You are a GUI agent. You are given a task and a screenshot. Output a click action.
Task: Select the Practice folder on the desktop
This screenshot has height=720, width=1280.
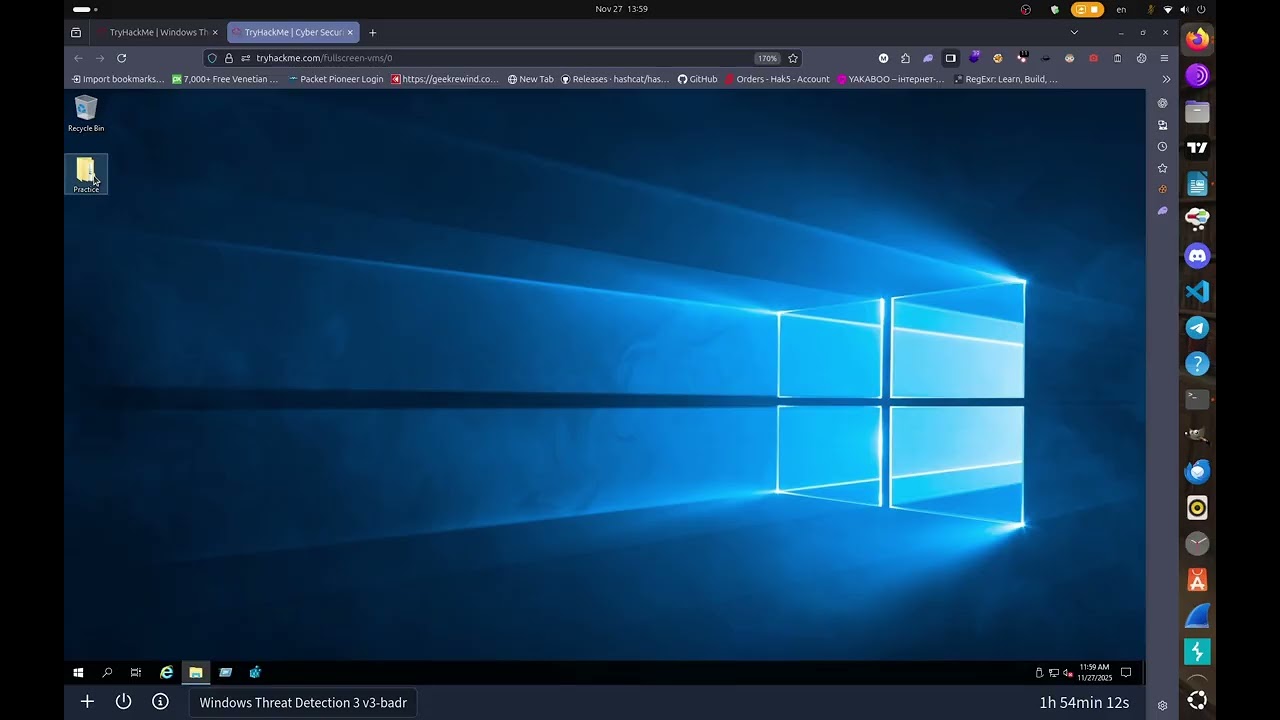click(x=86, y=175)
